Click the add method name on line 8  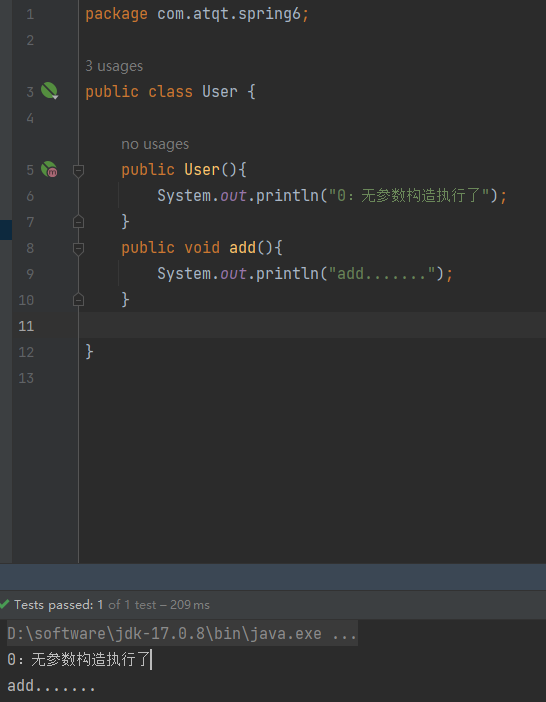[x=242, y=248]
